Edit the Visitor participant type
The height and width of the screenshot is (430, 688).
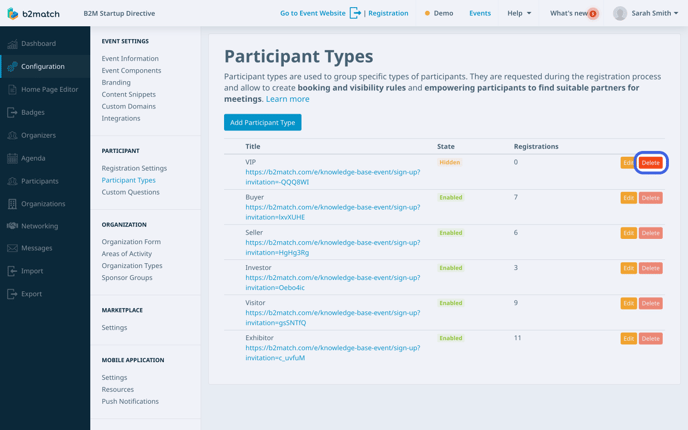628,303
